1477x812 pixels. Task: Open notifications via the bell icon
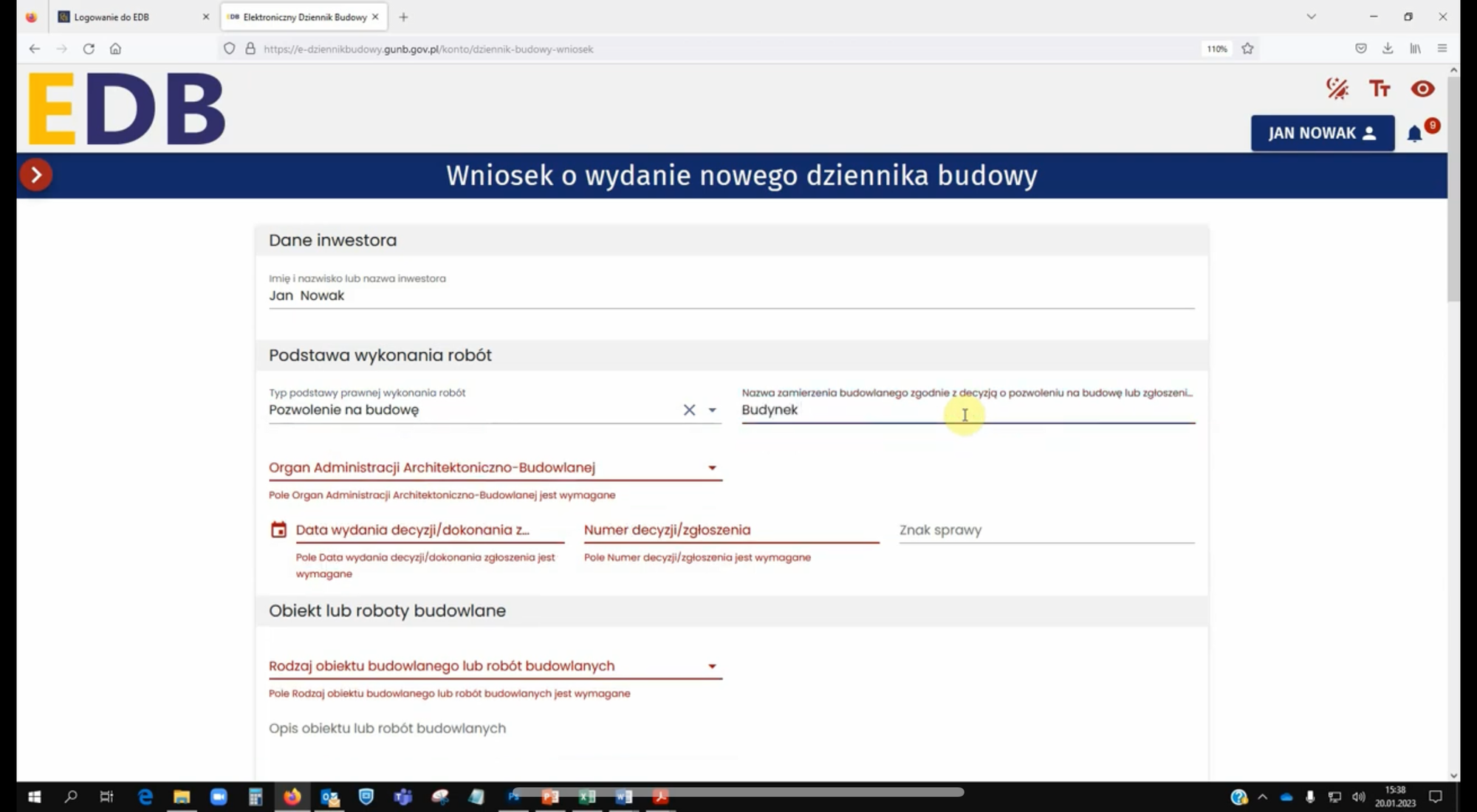[1415, 133]
